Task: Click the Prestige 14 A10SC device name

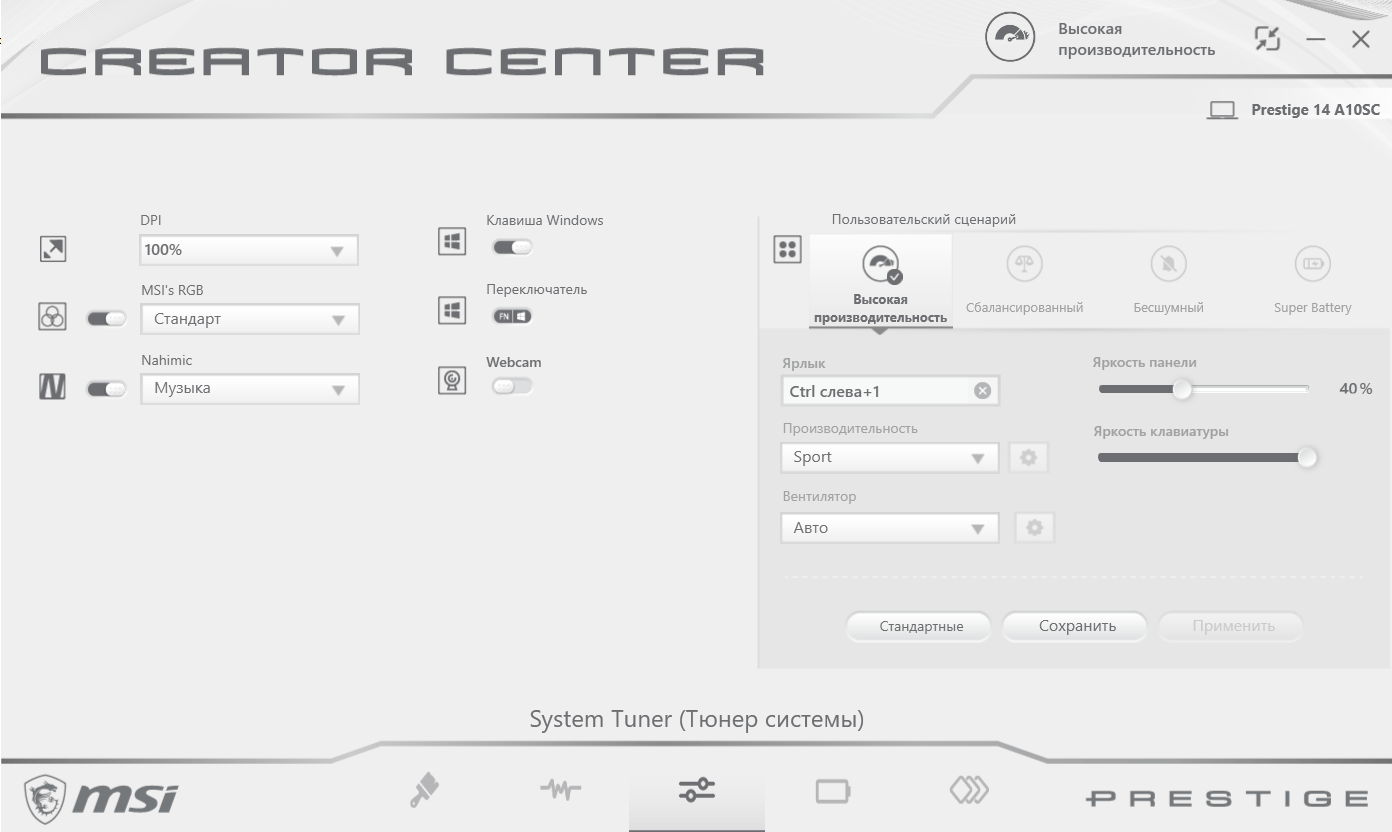Action: pos(1315,110)
